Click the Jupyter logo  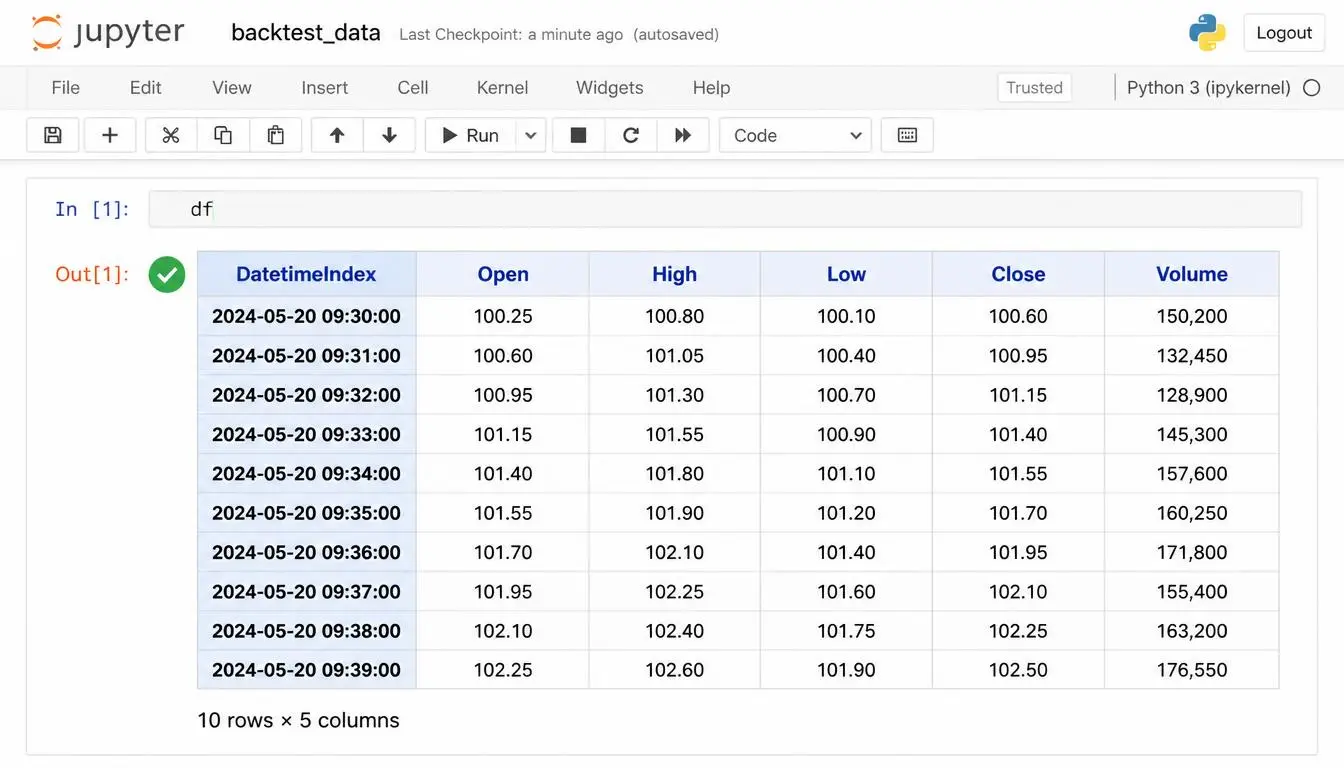pos(108,32)
